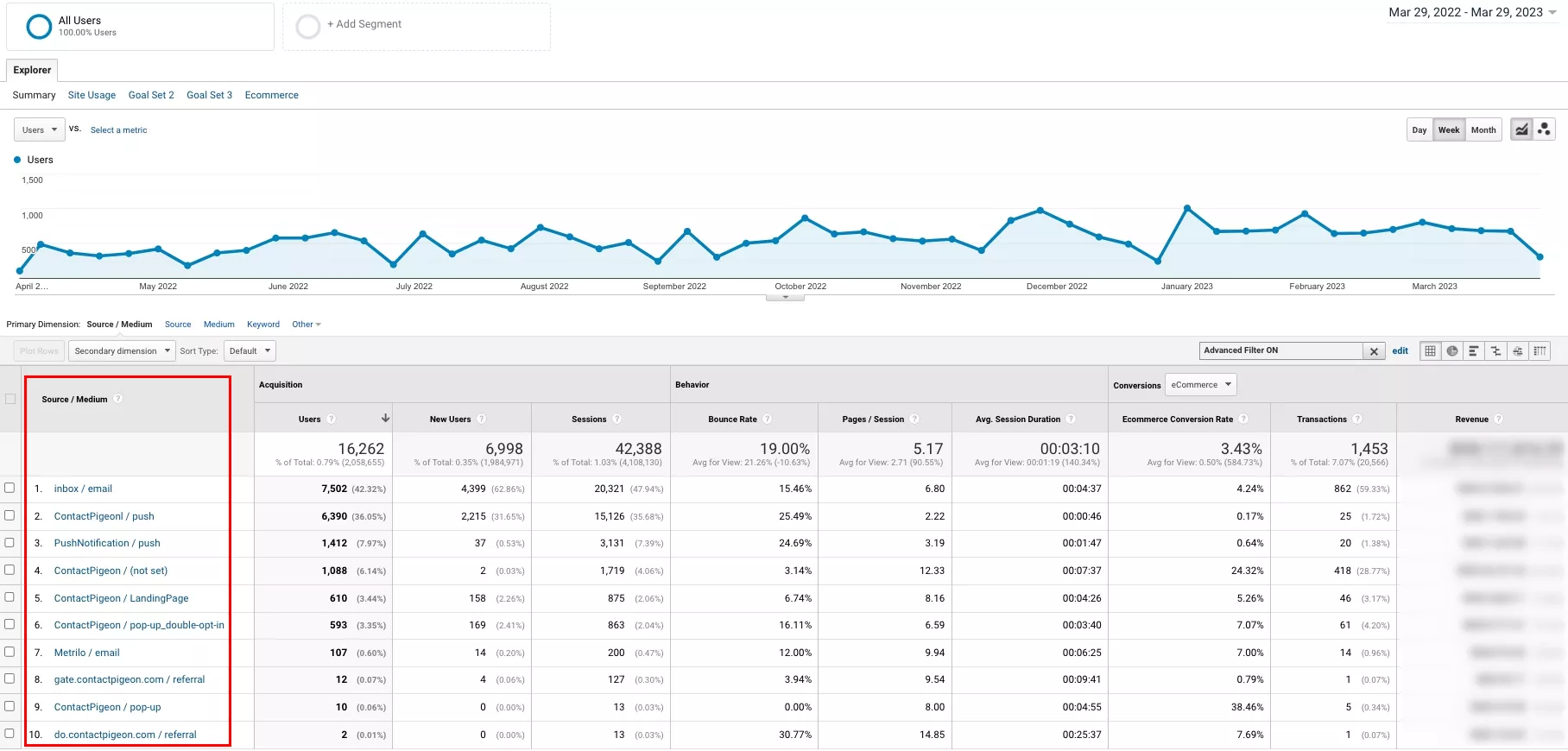Set graph interval to Month

pyautogui.click(x=1483, y=129)
